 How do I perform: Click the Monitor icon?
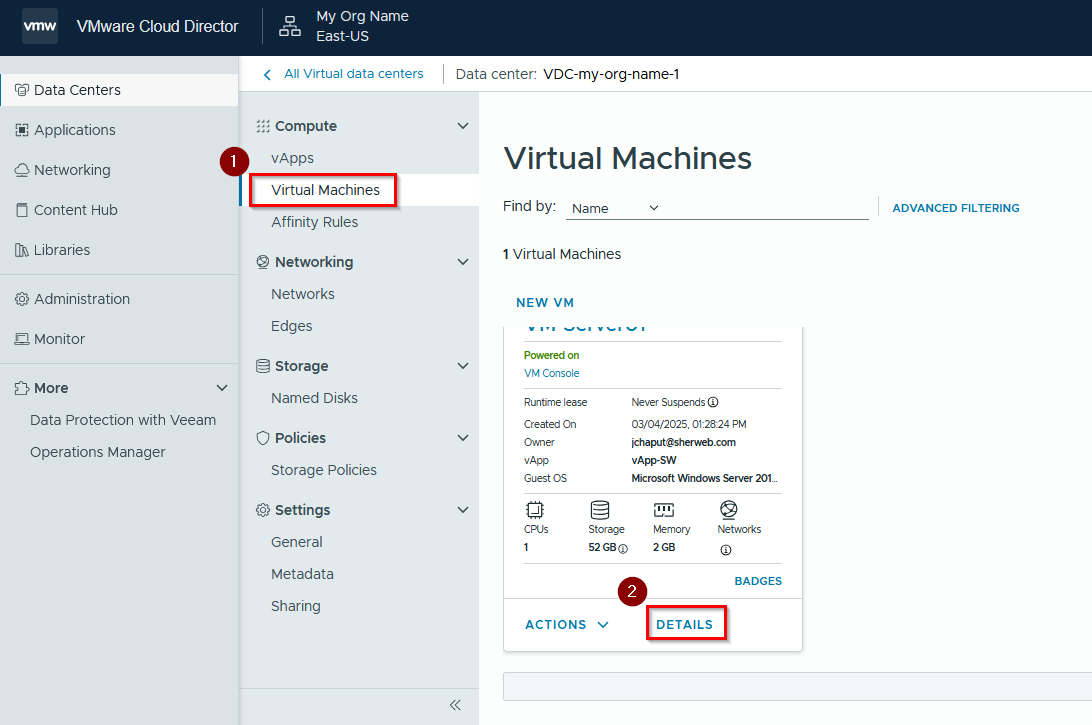22,339
